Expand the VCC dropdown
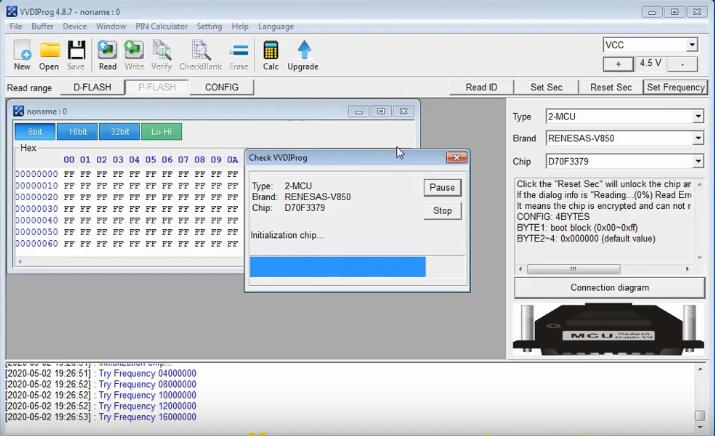This screenshot has height=436, width=715. pyautogui.click(x=692, y=45)
